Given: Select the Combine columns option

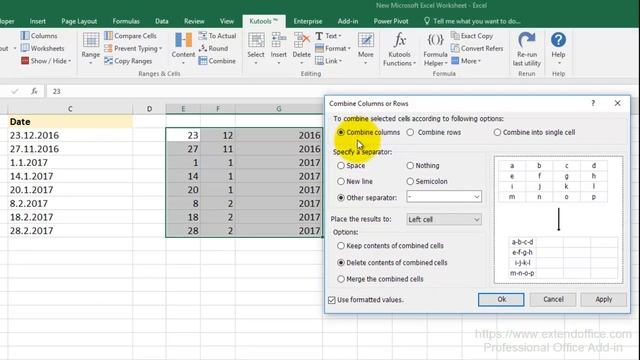Looking at the screenshot, I should click(369, 132).
